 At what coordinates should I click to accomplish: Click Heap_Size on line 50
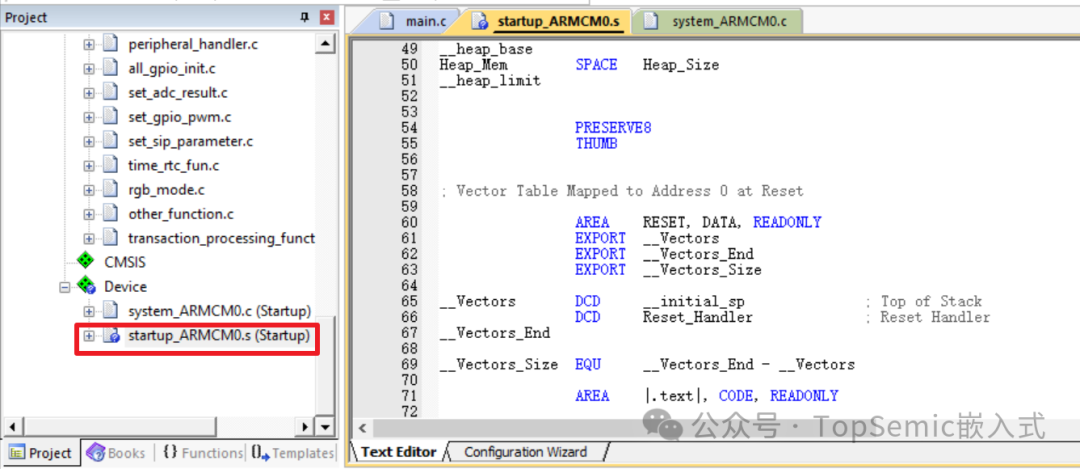[681, 65]
